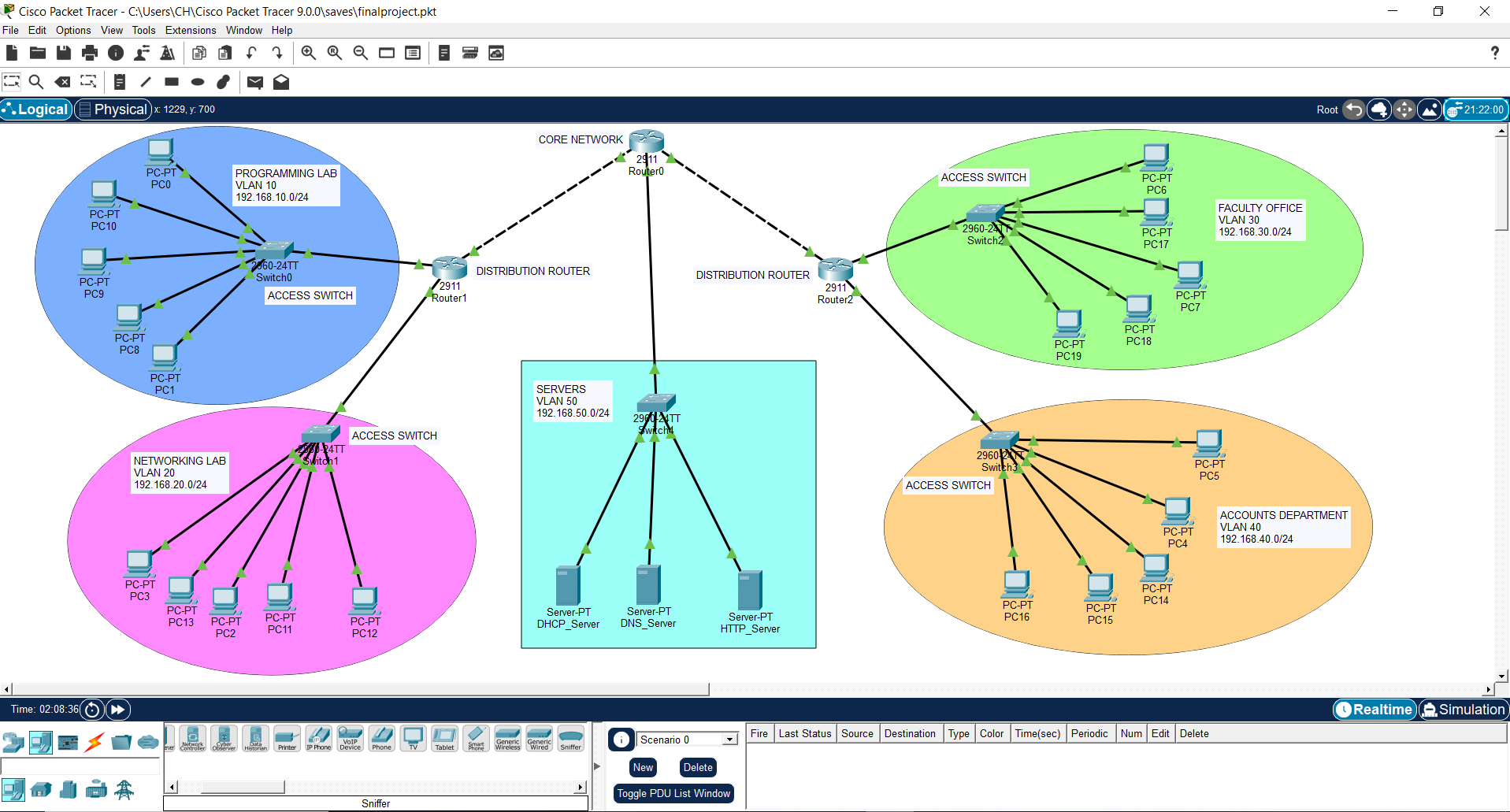Pick the Sniffer device from the palette
The image size is (1510, 812).
click(571, 739)
